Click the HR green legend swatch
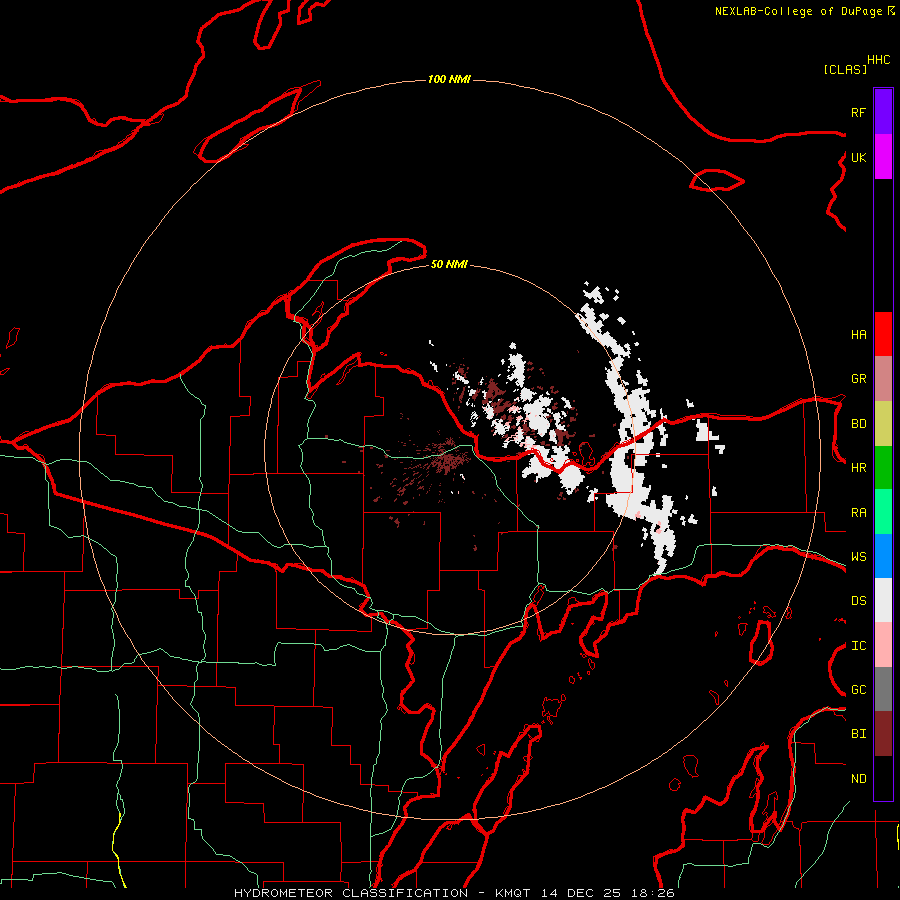The height and width of the screenshot is (900, 900). coord(883,468)
